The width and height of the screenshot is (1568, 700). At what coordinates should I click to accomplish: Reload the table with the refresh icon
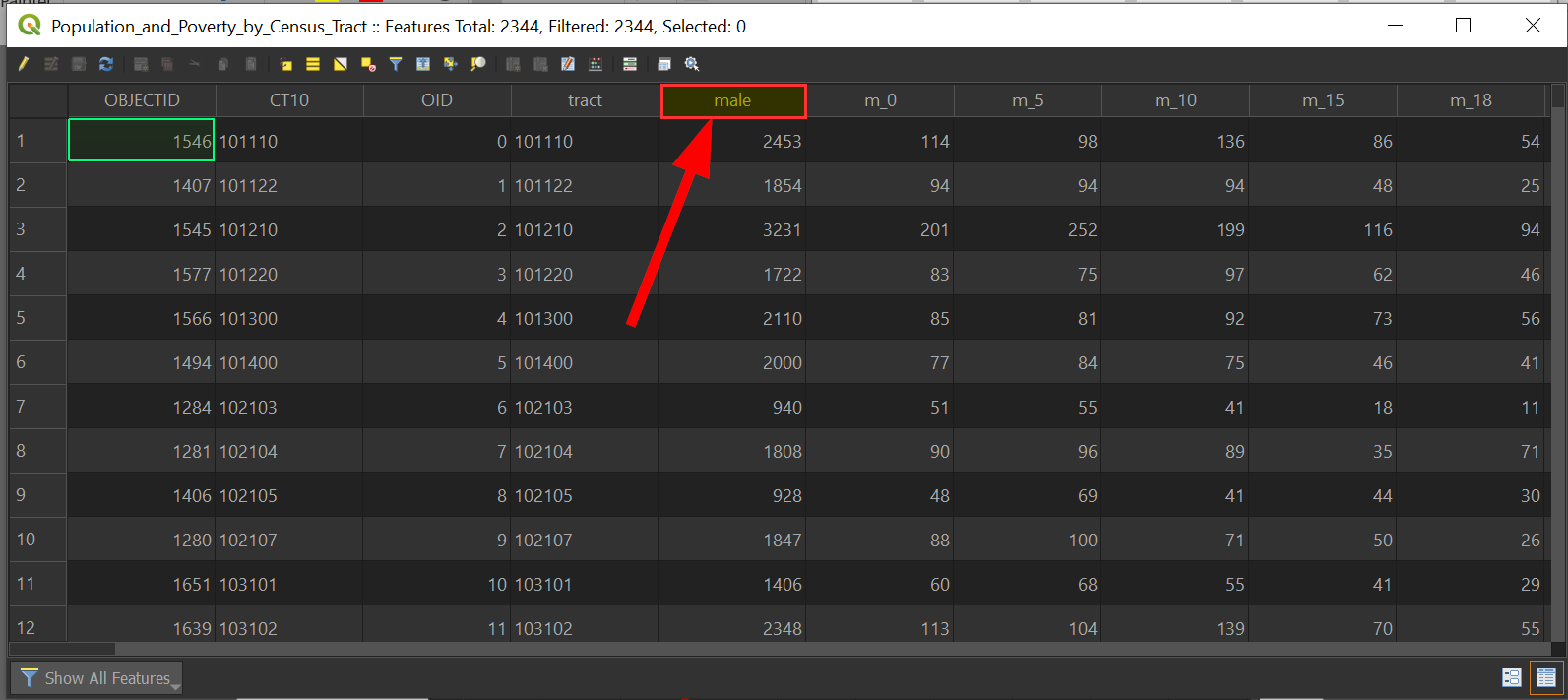[x=106, y=64]
